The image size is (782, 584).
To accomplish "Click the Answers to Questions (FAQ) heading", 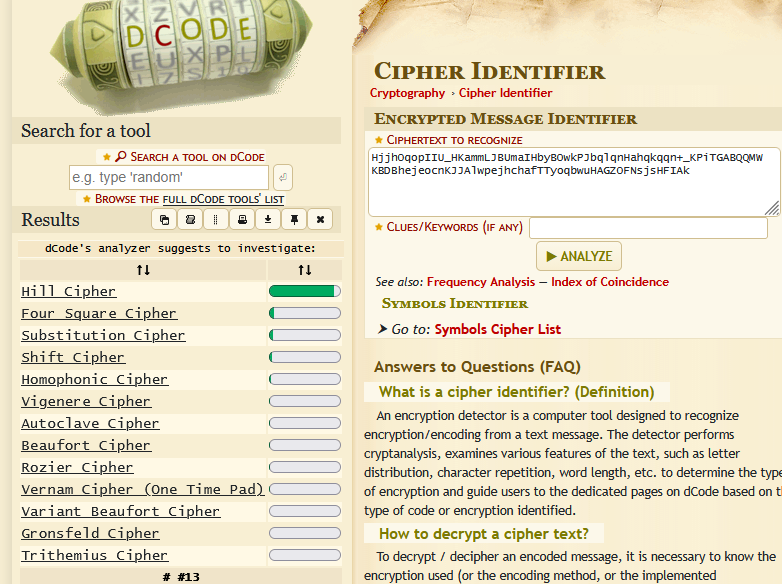I will [477, 367].
